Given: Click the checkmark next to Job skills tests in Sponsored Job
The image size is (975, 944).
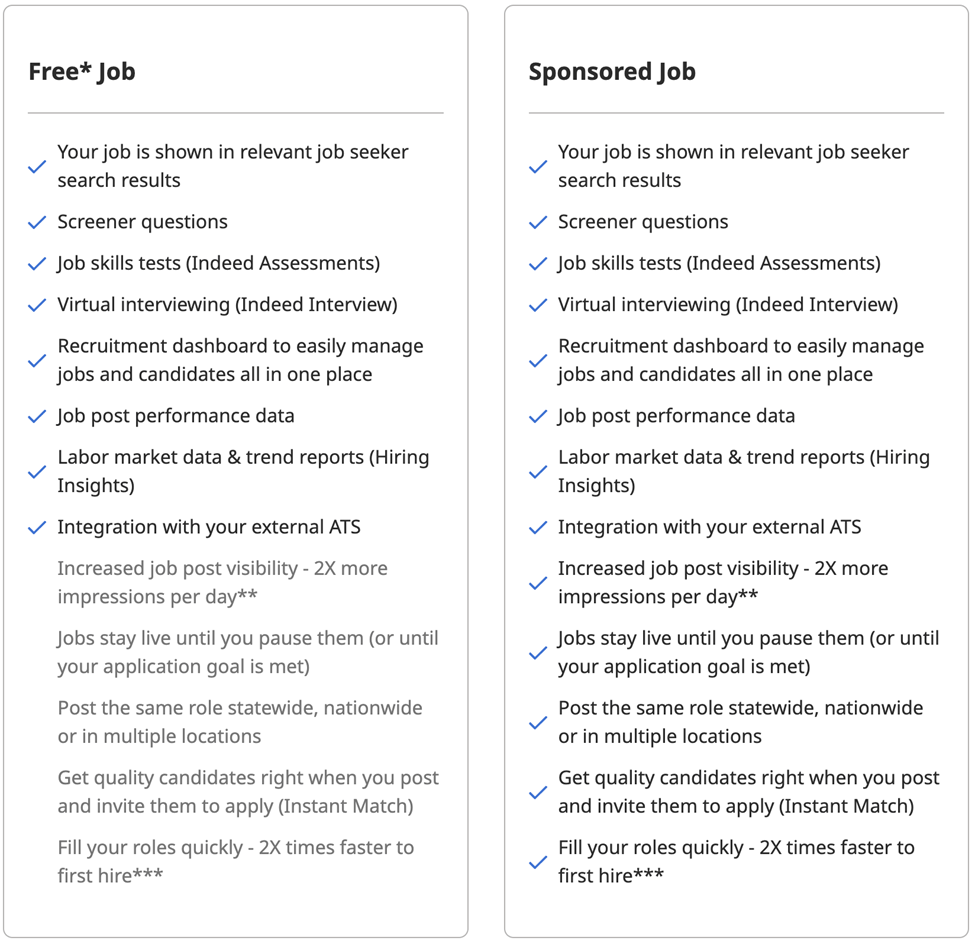Looking at the screenshot, I should point(538,264).
